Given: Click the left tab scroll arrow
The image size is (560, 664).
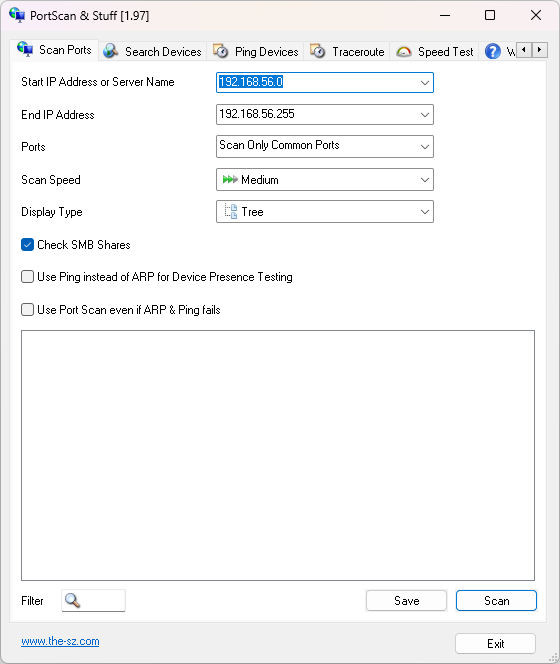Looking at the screenshot, I should click(x=524, y=50).
